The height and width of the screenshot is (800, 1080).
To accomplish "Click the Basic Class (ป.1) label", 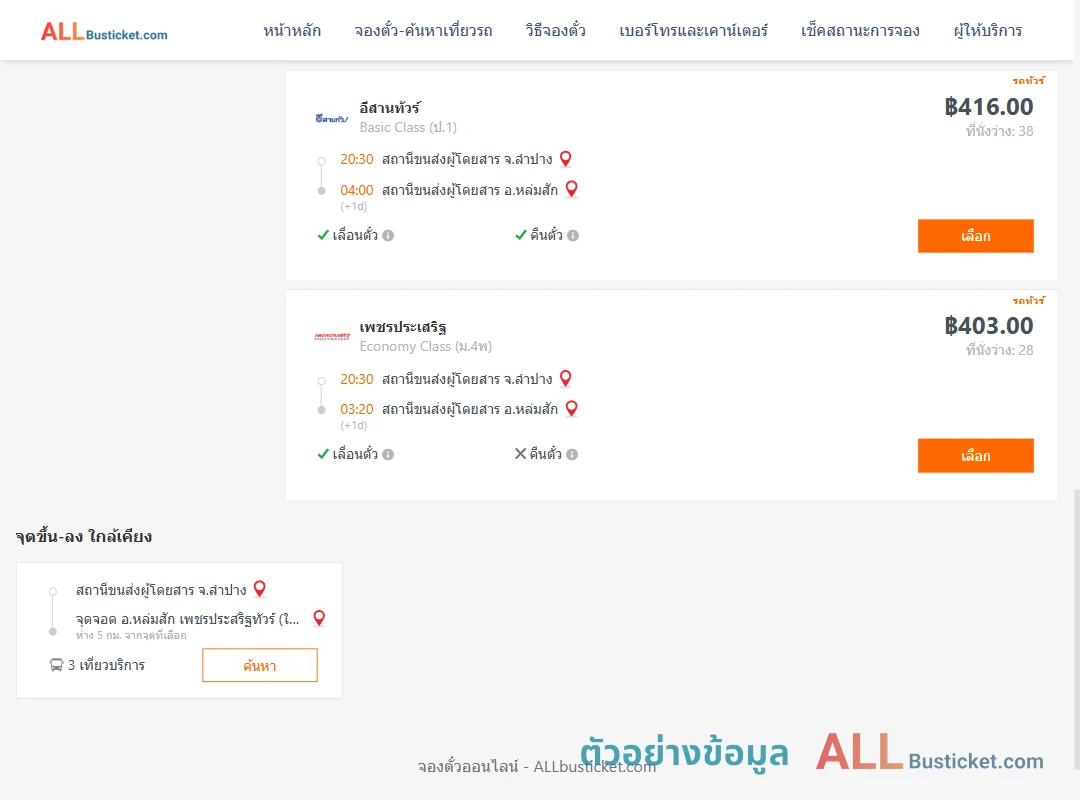I will [x=408, y=127].
